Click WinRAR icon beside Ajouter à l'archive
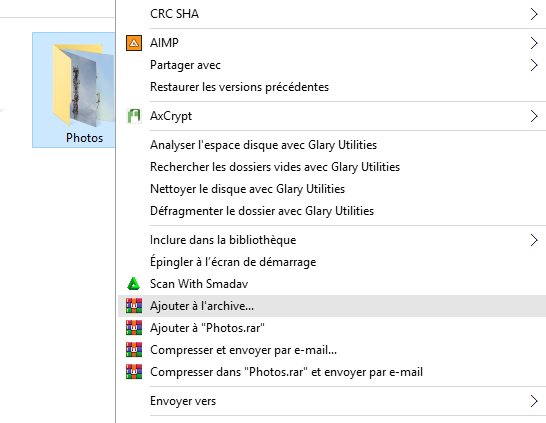 [134, 306]
